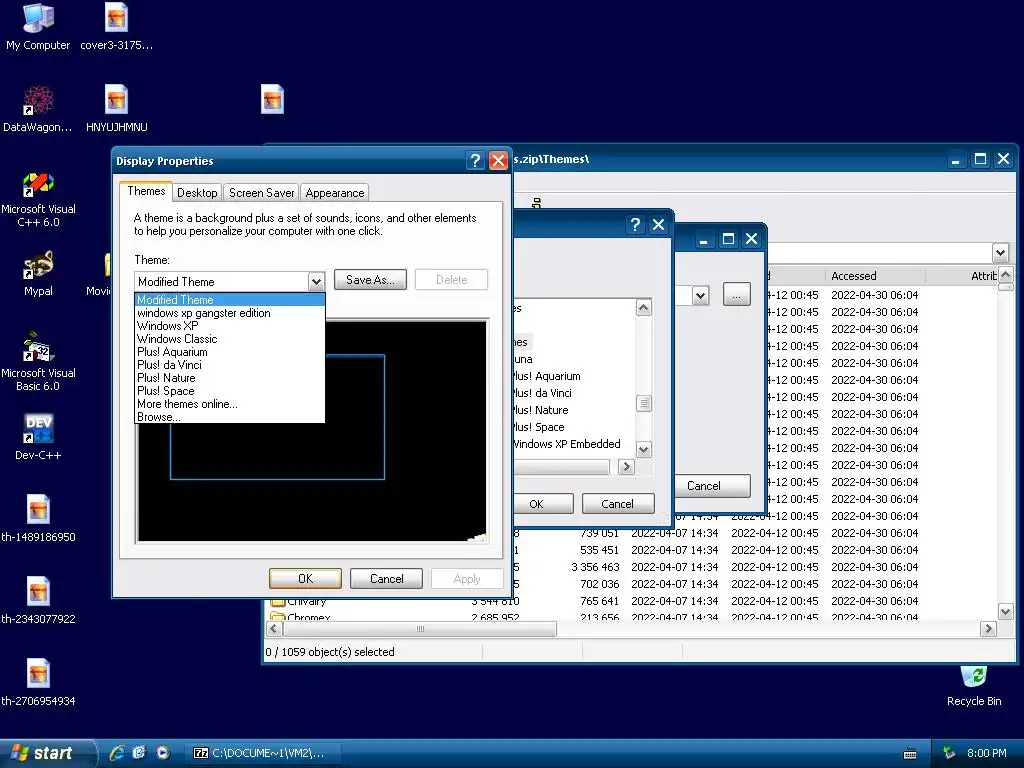Select Windows Classic theme option
Viewport: 1024px width, 768px height.
(x=229, y=339)
